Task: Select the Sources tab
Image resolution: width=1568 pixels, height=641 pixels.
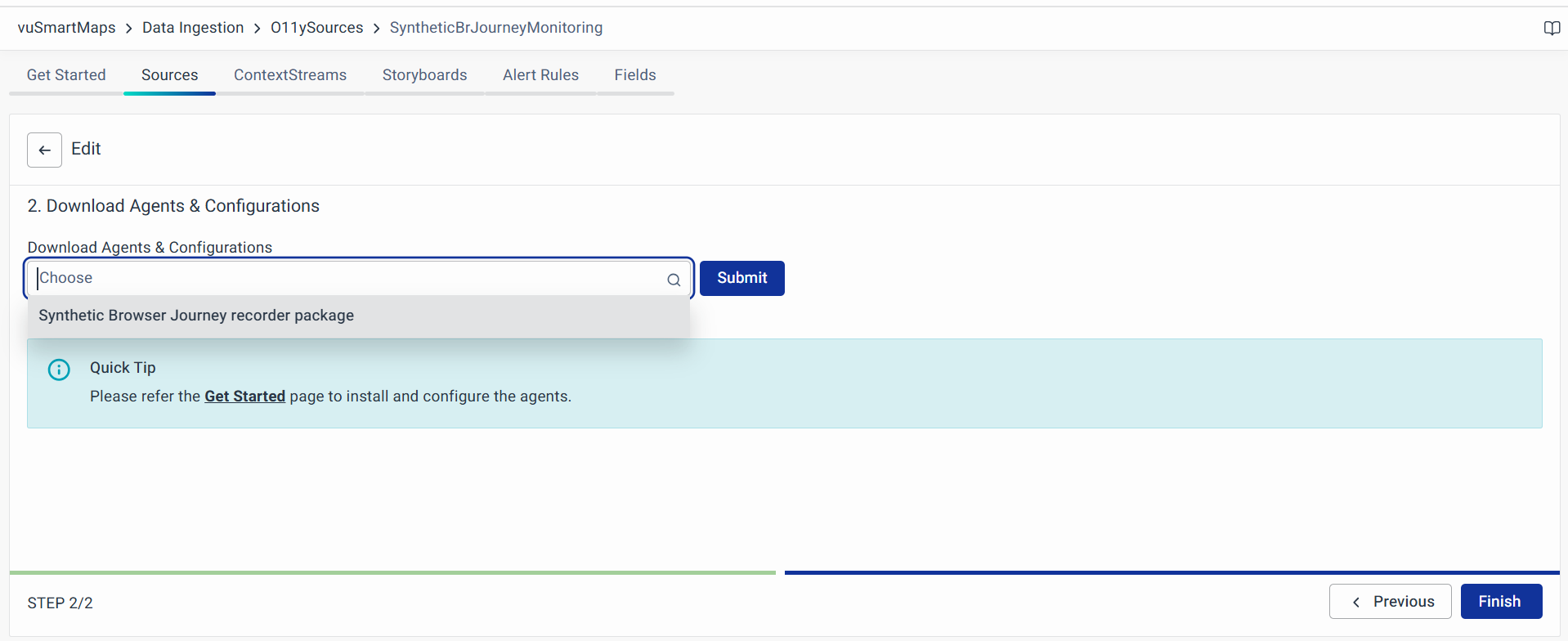Action: pyautogui.click(x=169, y=75)
